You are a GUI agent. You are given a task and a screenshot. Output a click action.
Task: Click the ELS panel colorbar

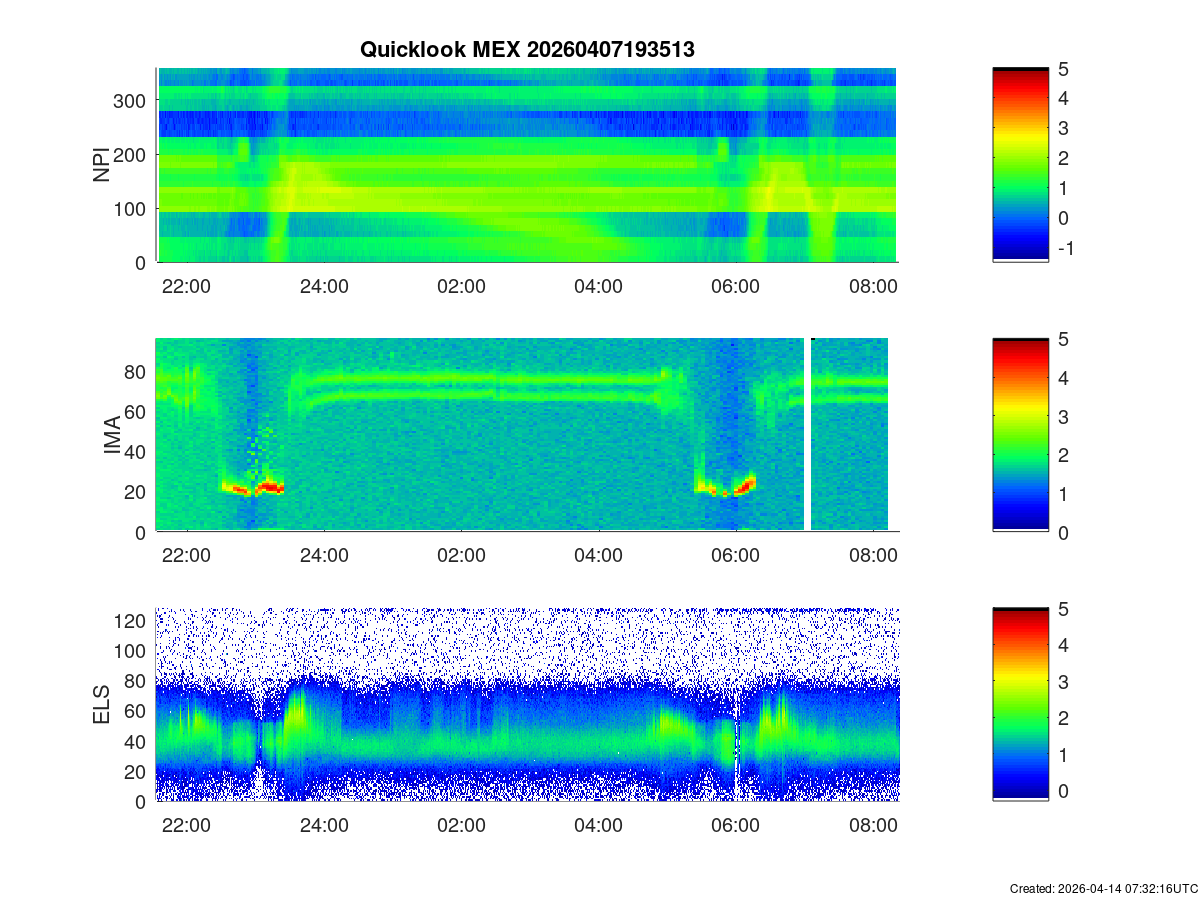[1020, 705]
